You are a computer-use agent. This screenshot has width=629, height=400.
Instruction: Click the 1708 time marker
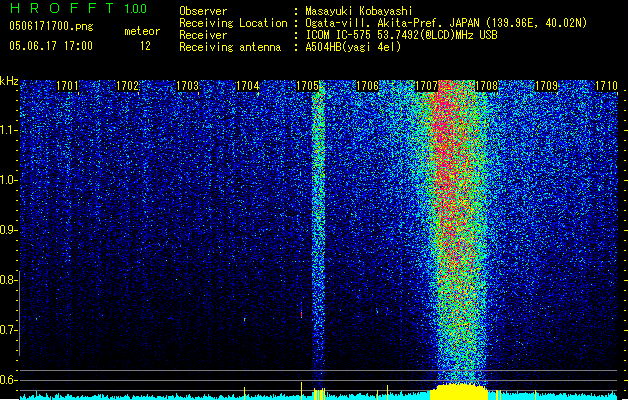[x=487, y=86]
